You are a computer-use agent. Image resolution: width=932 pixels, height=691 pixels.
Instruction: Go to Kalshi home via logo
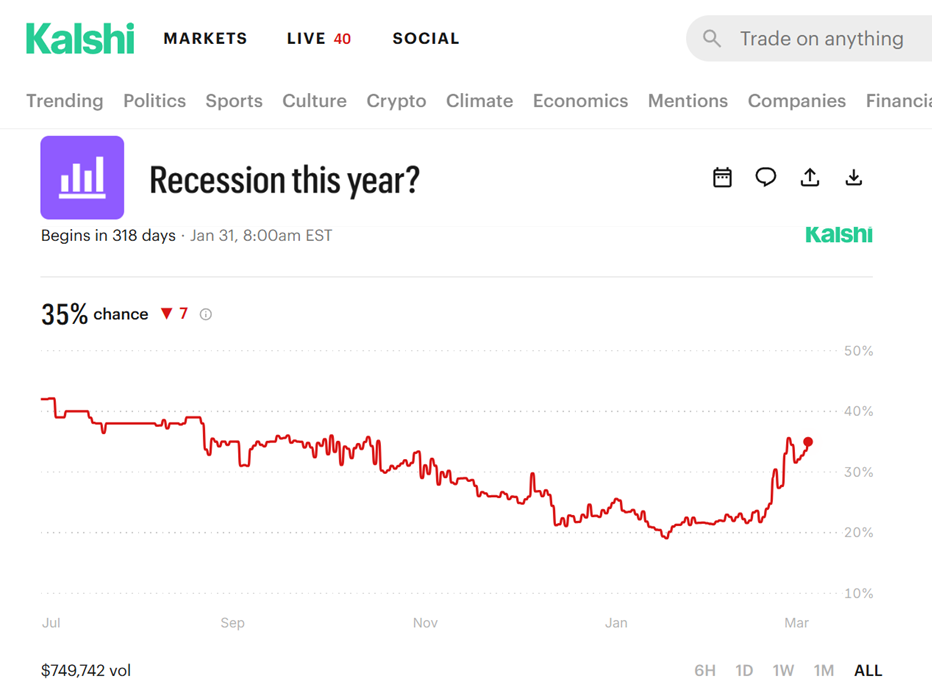pyautogui.click(x=80, y=39)
